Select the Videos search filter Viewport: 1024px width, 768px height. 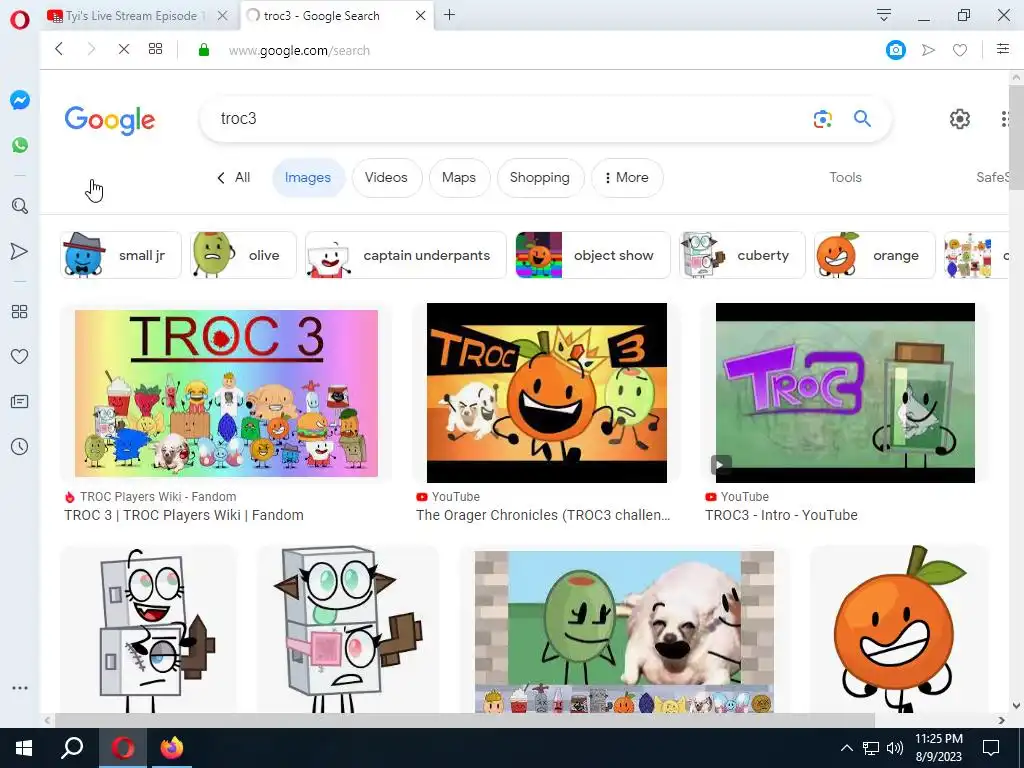(x=386, y=178)
